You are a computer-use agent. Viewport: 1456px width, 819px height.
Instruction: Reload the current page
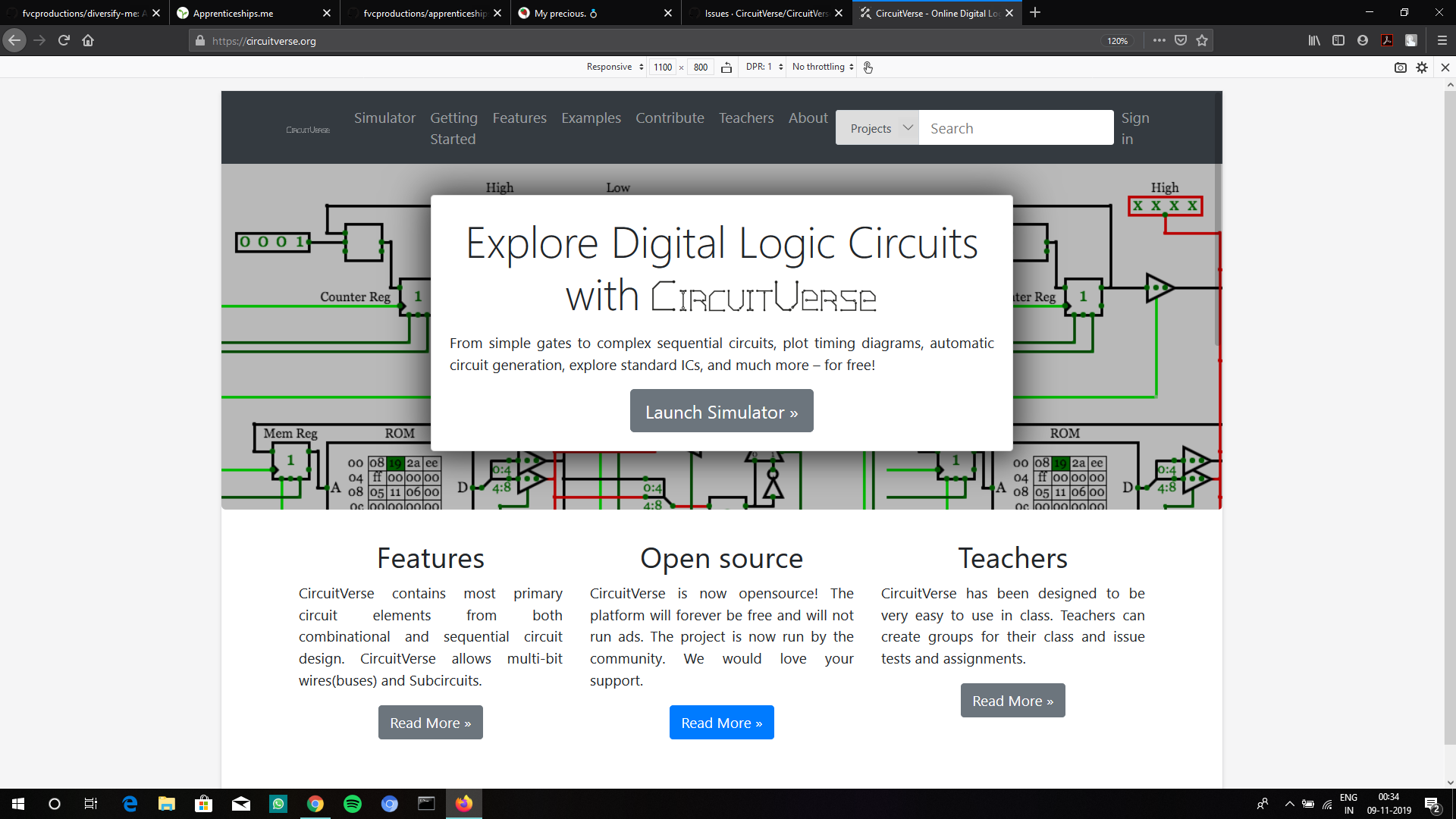coord(64,40)
